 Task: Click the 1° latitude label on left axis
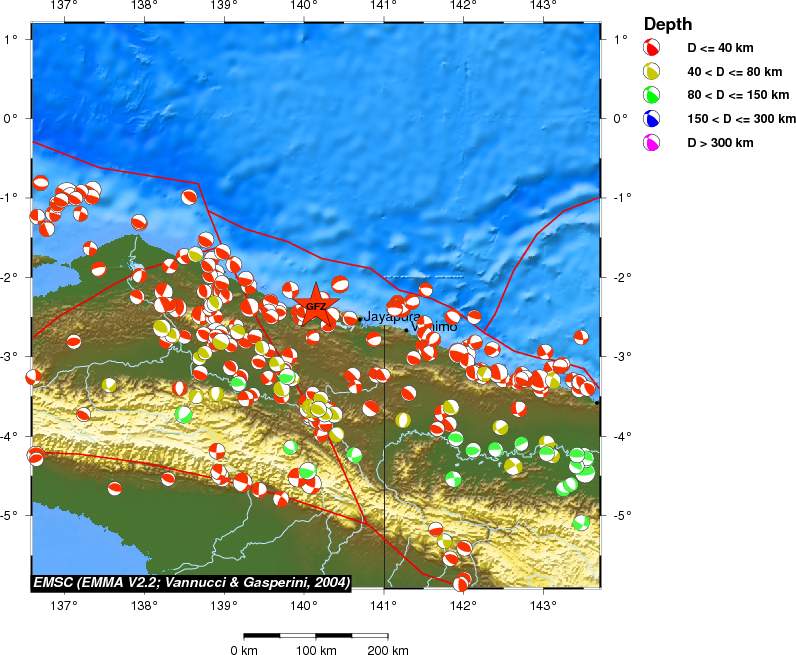tap(14, 39)
